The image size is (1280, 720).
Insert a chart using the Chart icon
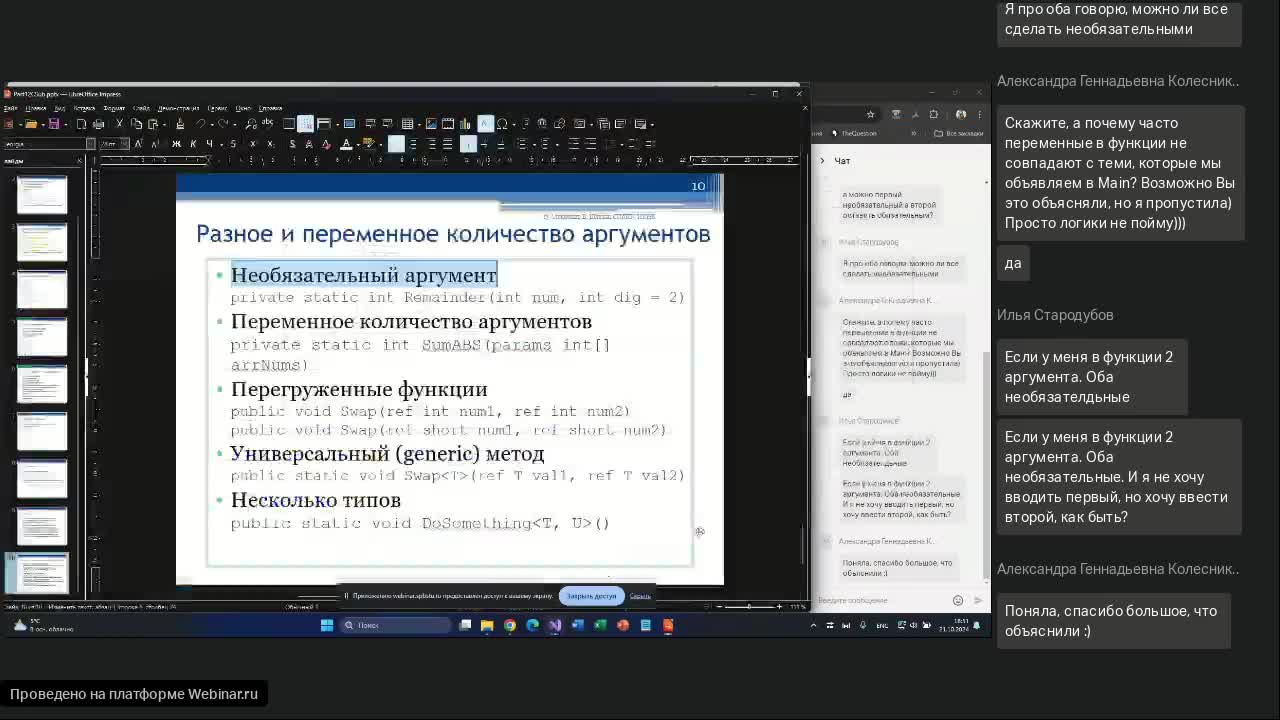pos(465,124)
